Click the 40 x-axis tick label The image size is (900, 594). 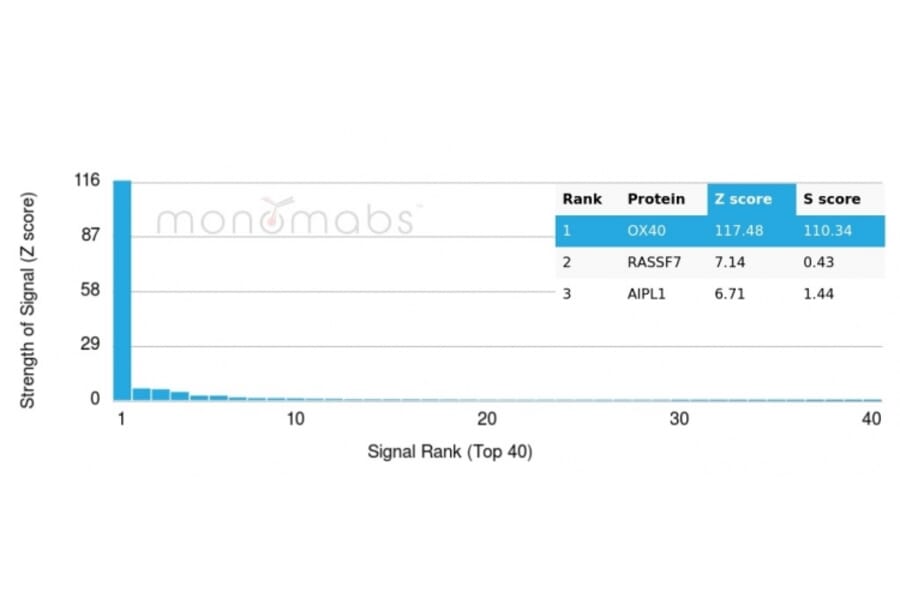[872, 419]
